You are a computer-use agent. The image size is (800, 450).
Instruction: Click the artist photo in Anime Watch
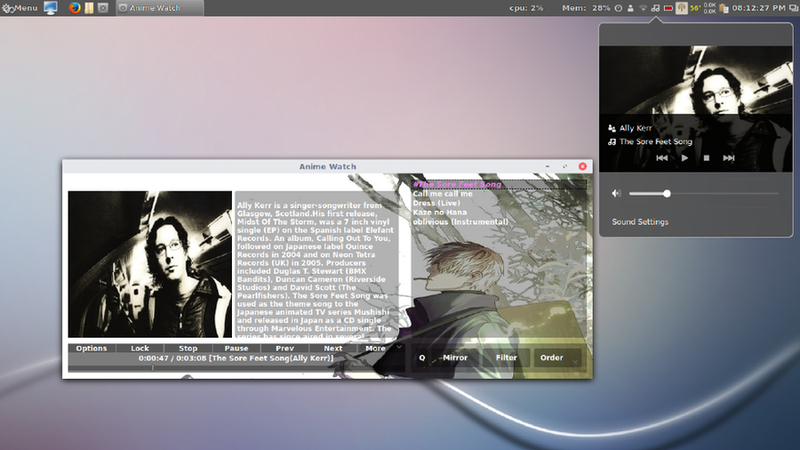150,264
